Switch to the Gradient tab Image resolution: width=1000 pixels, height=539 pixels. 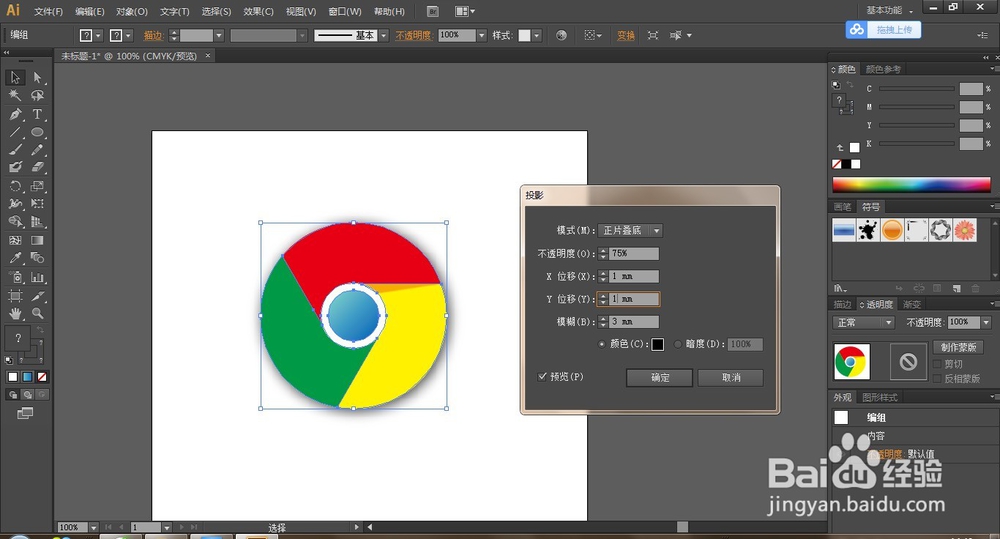tap(912, 304)
